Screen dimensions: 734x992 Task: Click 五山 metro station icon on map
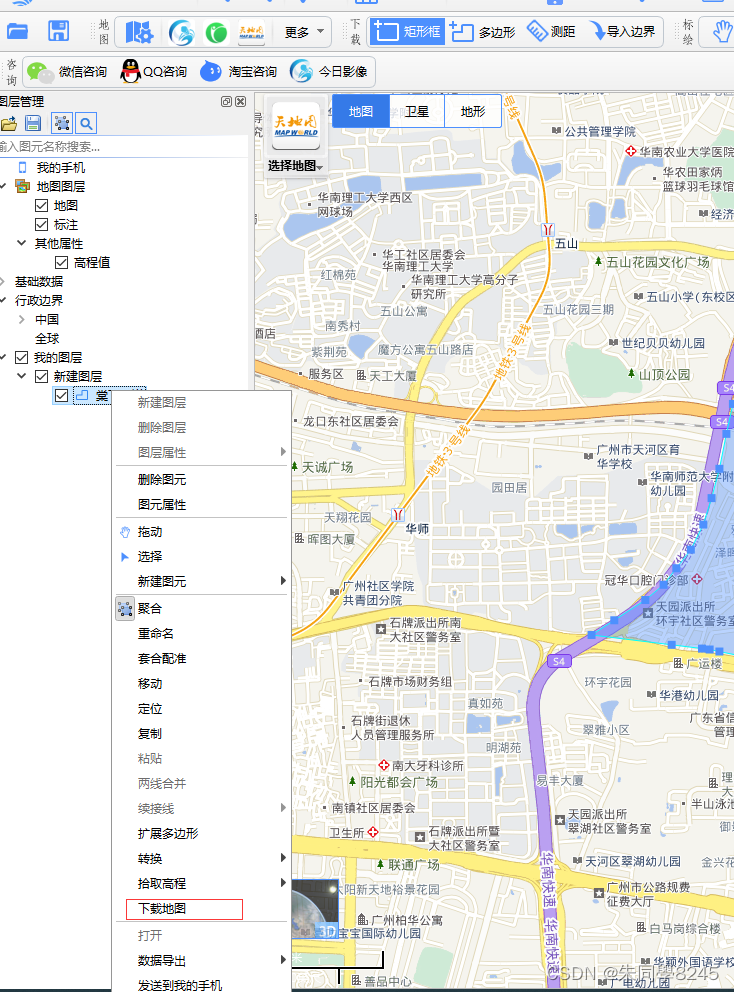[548, 230]
